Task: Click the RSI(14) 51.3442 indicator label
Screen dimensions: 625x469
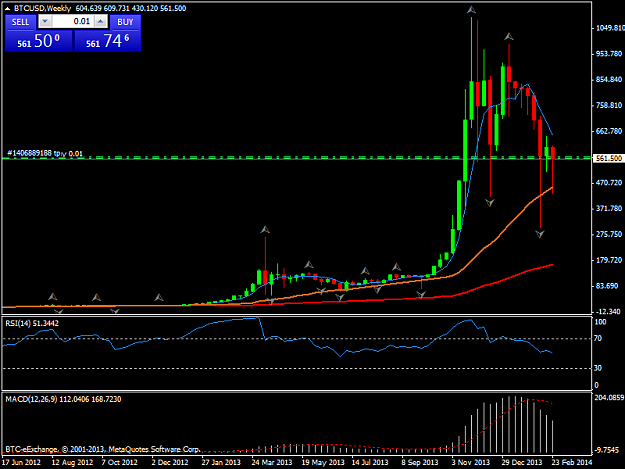Action: (32, 323)
